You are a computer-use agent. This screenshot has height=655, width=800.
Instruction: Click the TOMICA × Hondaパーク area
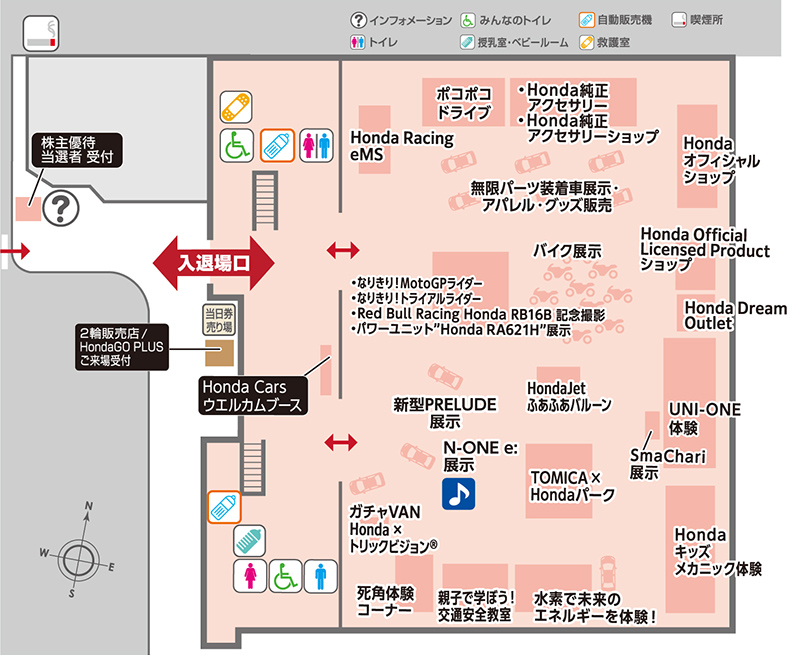(565, 487)
